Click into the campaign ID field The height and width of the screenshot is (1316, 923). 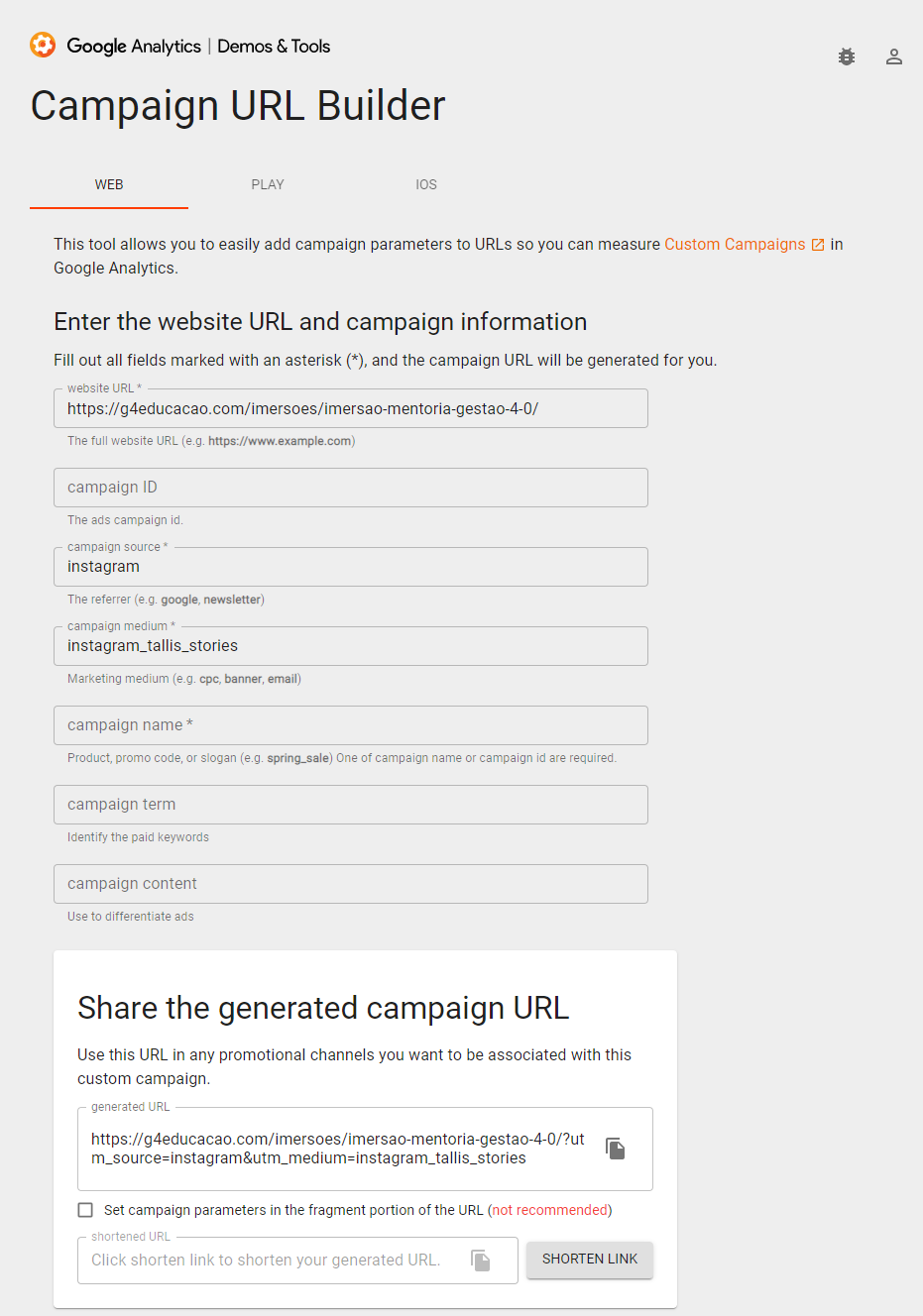[x=351, y=488]
